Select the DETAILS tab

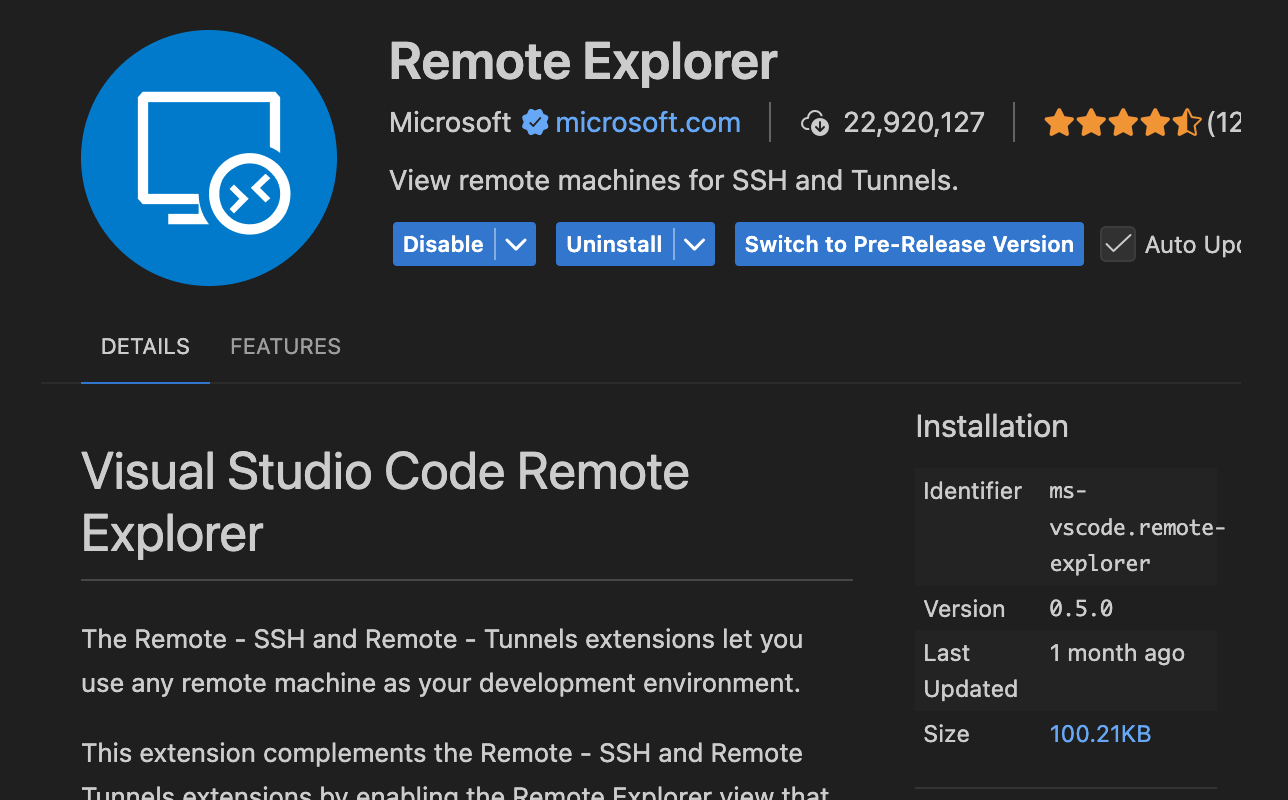pos(145,347)
